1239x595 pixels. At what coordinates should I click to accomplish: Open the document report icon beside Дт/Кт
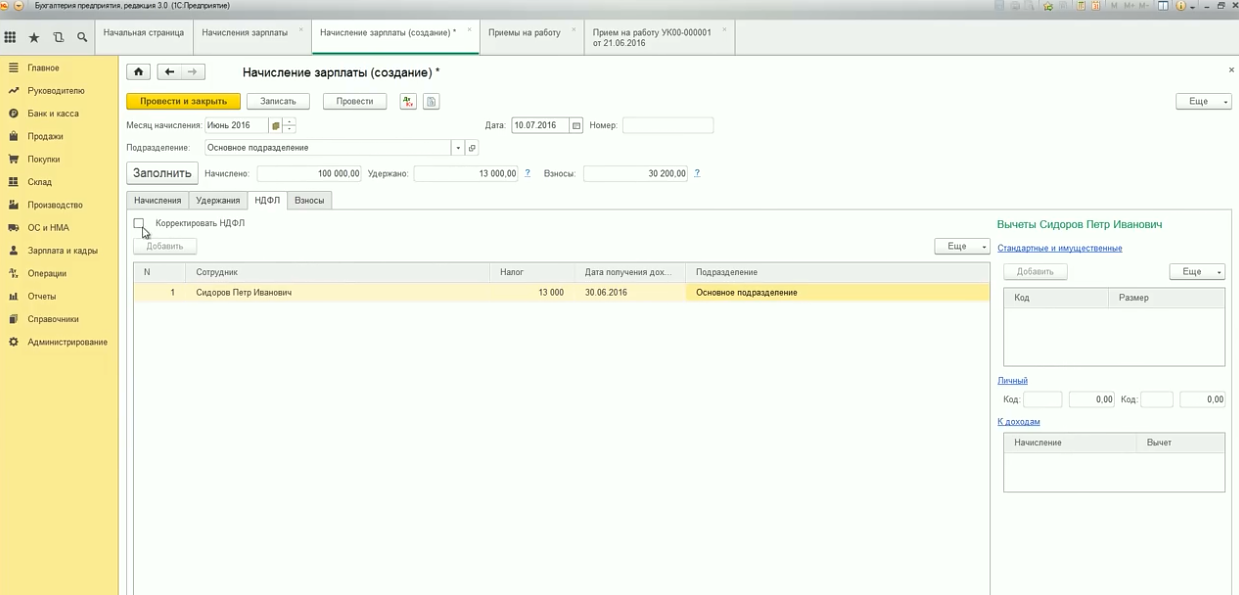click(431, 101)
